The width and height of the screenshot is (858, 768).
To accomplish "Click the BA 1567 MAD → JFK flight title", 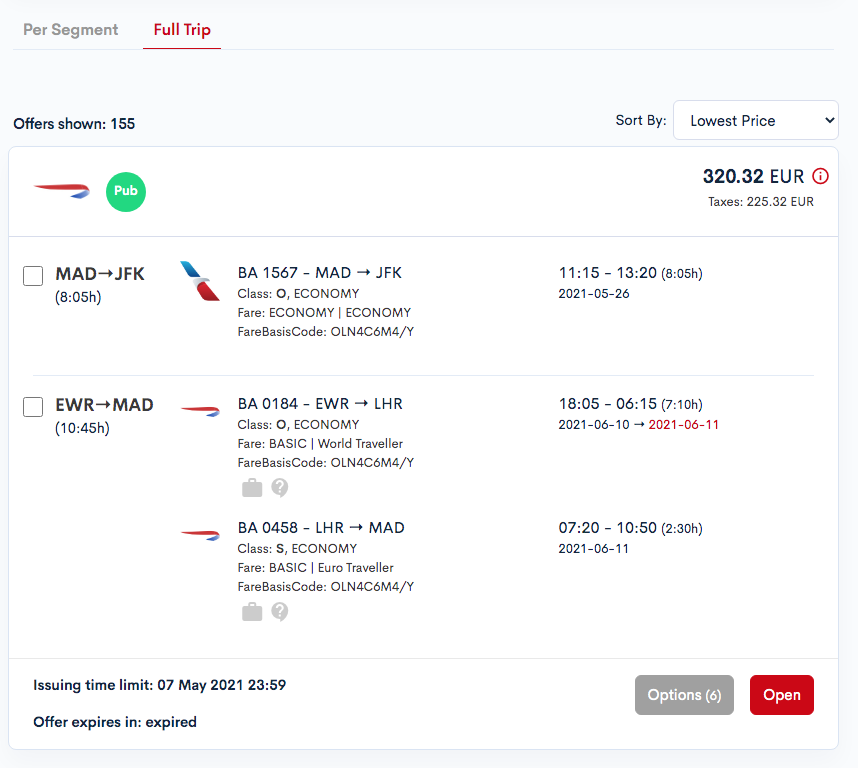I will (x=320, y=272).
